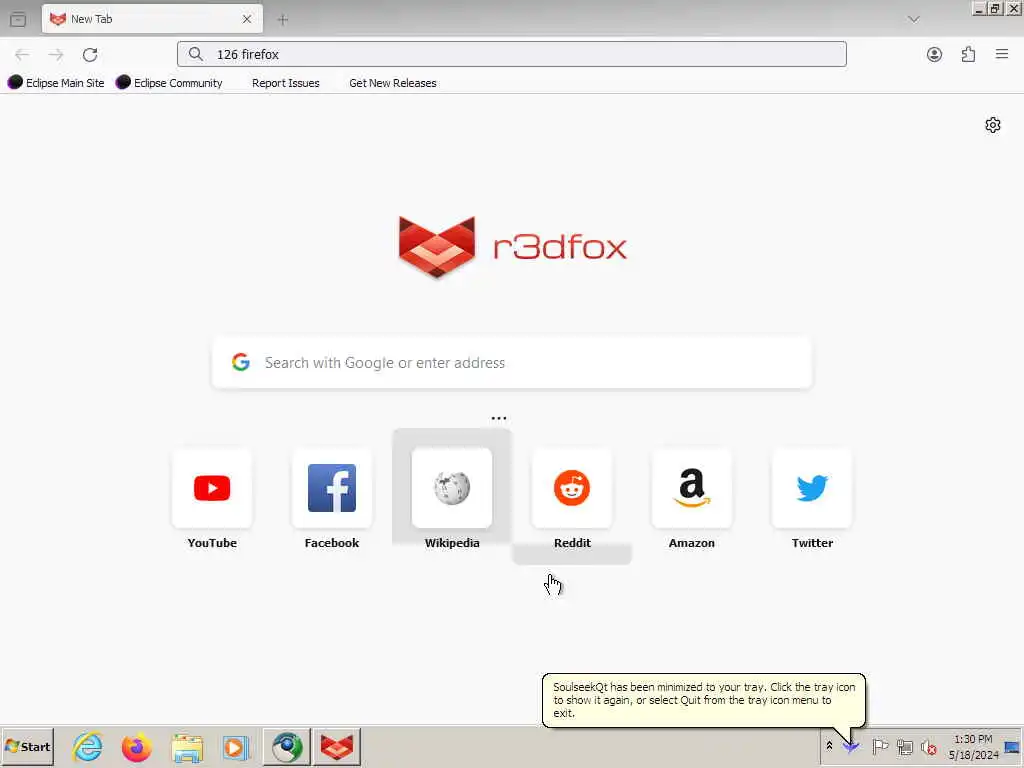Image resolution: width=1024 pixels, height=768 pixels.
Task: Show hidden tray icons arrow
Action: pos(829,745)
